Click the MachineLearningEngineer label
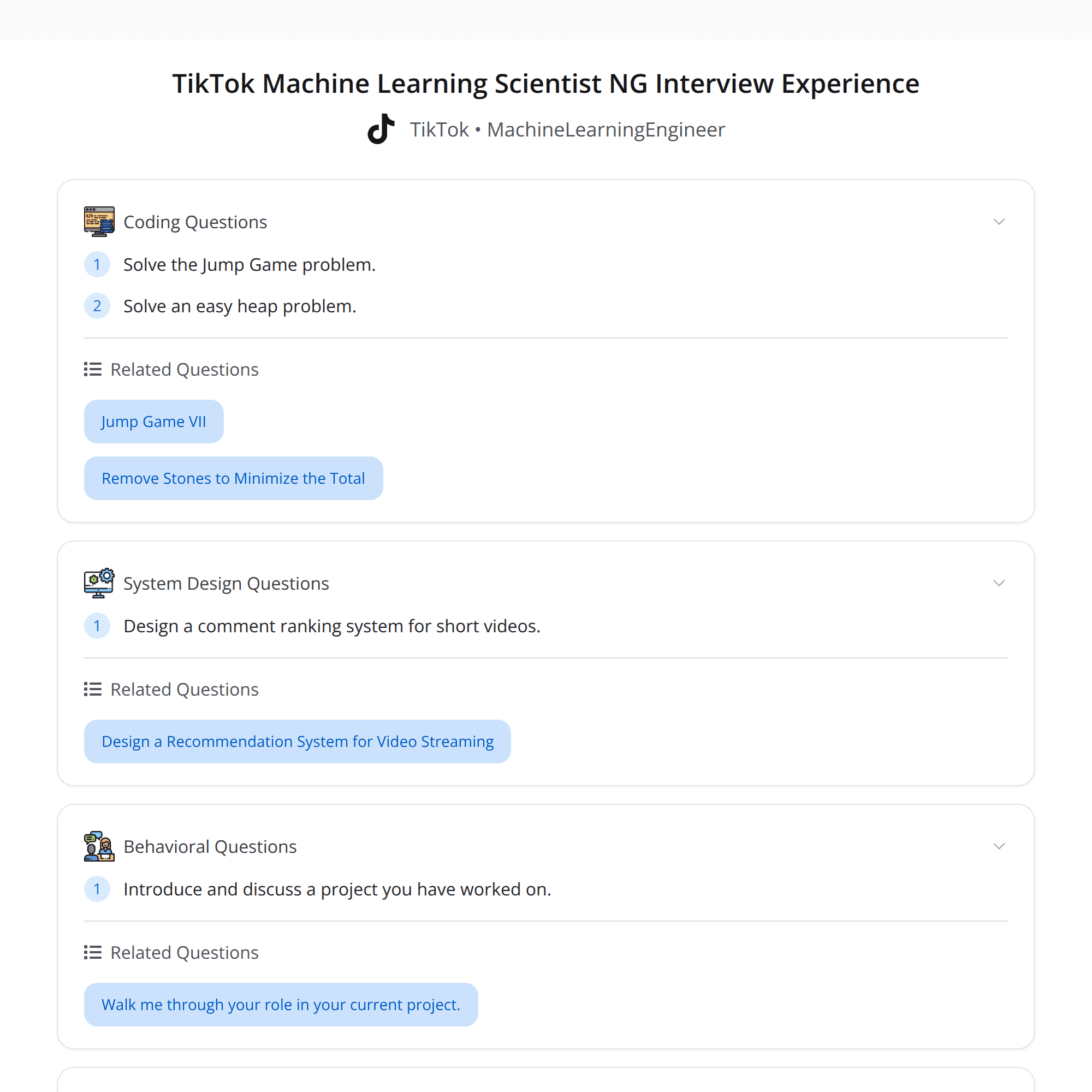This screenshot has width=1092, height=1092. pos(606,129)
